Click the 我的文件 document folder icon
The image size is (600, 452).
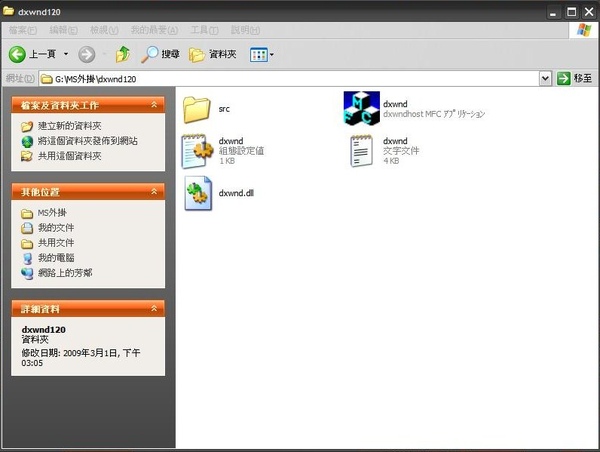tap(27, 228)
